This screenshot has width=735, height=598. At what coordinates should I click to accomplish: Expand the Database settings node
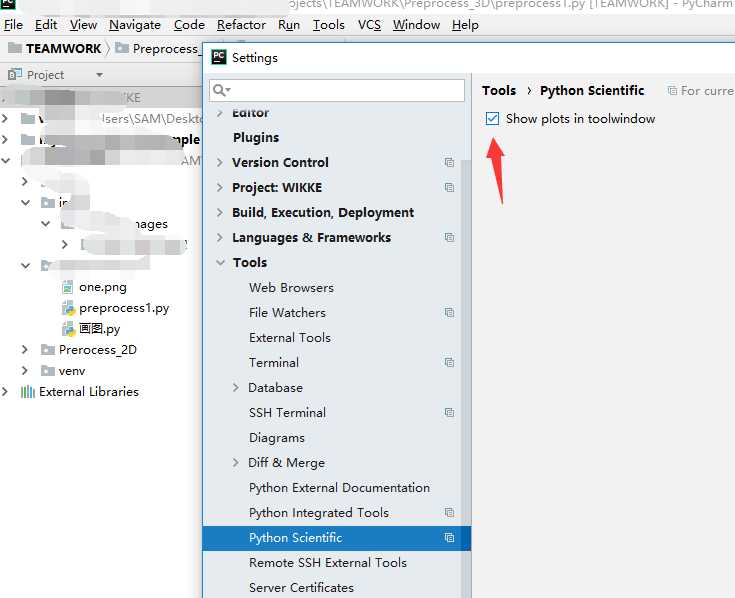(236, 388)
